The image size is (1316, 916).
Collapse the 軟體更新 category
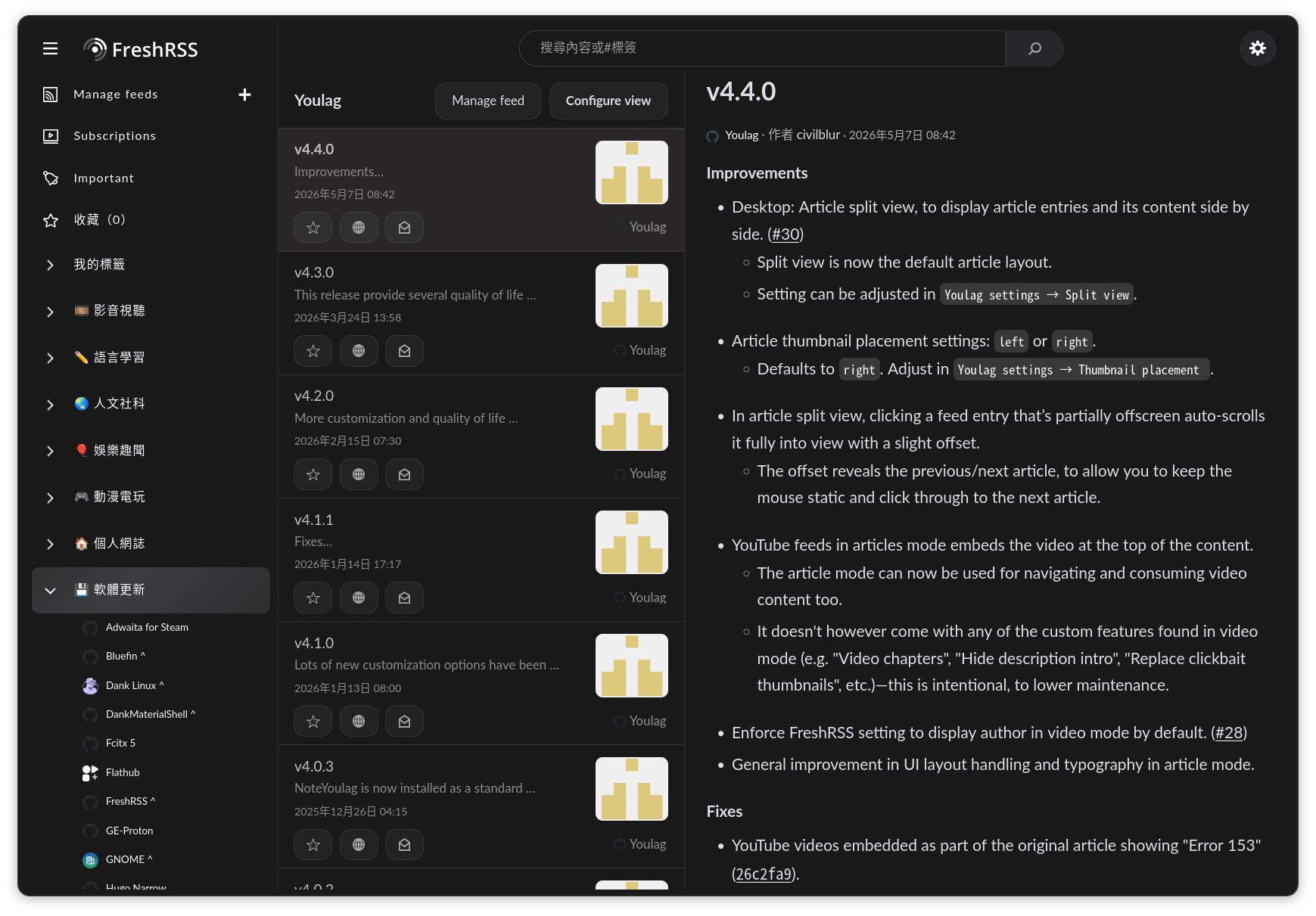tap(51, 591)
